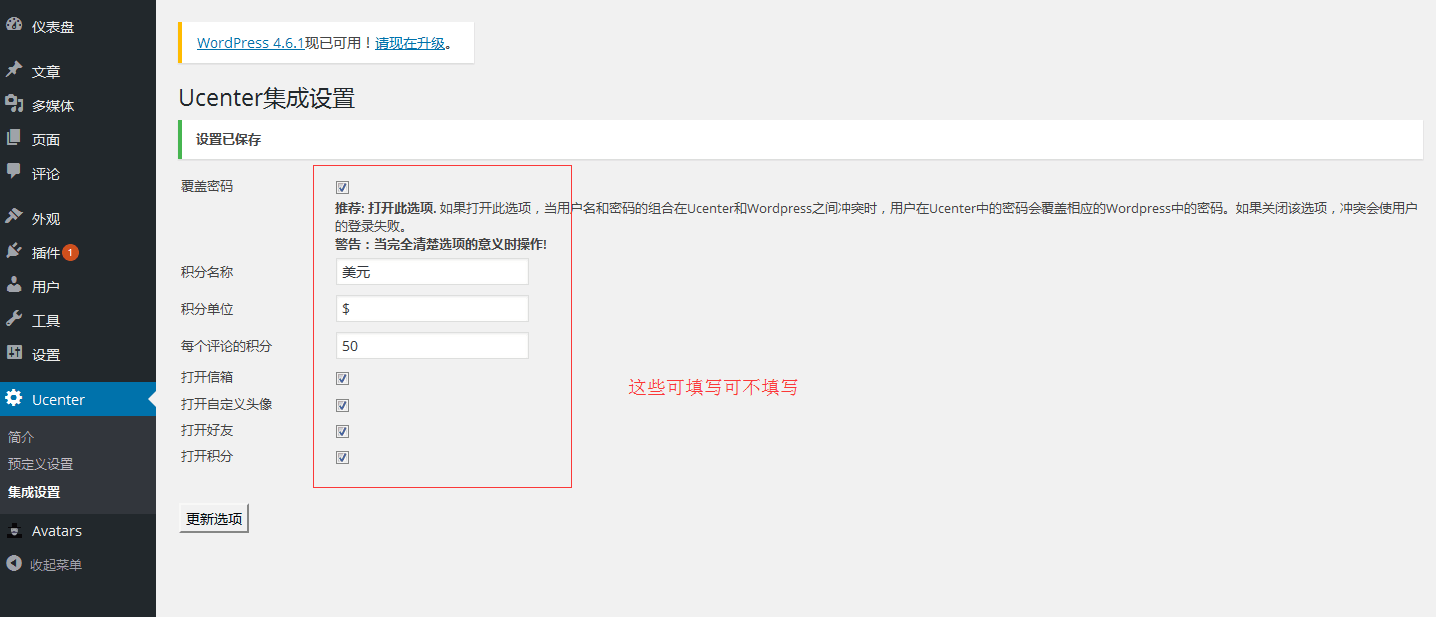Click the Avatars menu icon
This screenshot has height=617, width=1436.
click(14, 530)
